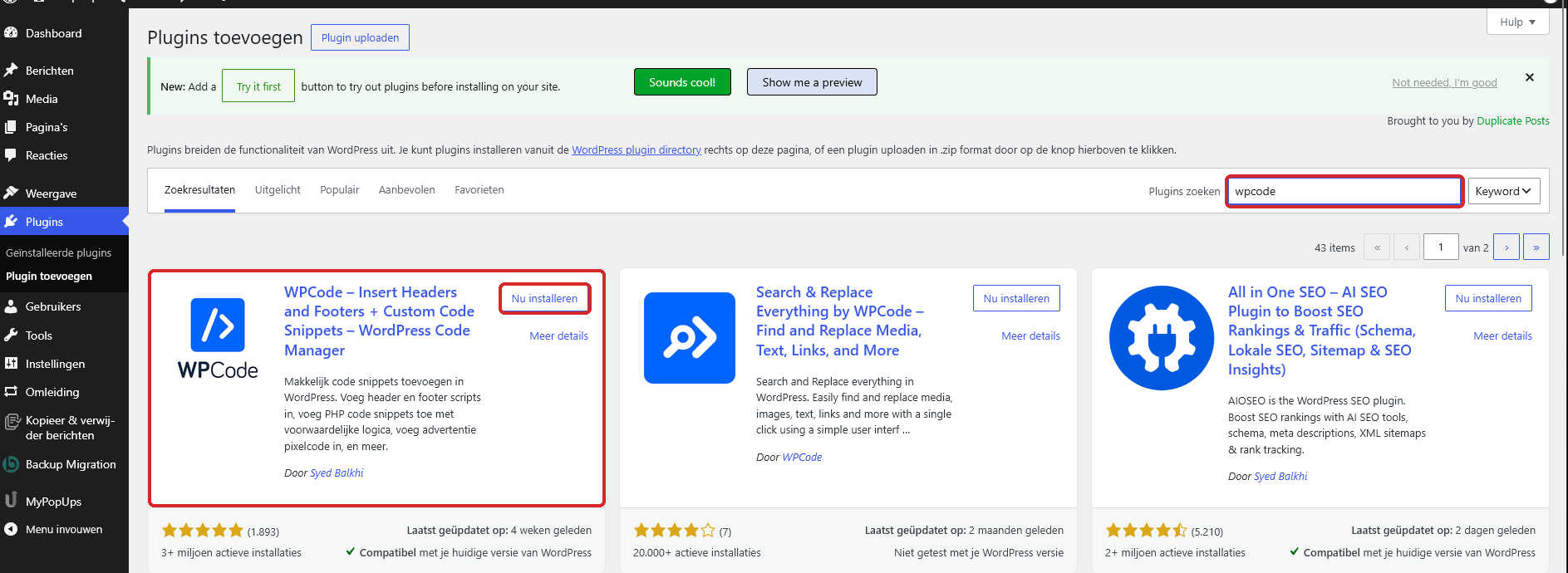Click the Gebruikers user icon
This screenshot has width=1568, height=573.
(x=11, y=306)
